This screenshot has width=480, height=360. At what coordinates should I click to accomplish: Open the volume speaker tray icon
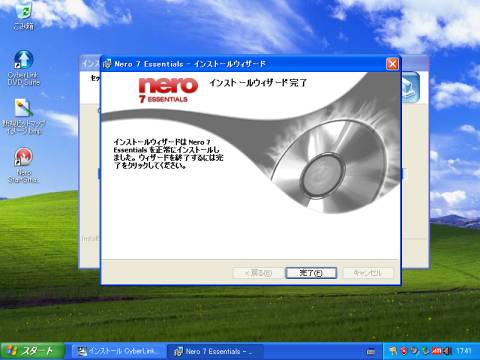coord(447,351)
